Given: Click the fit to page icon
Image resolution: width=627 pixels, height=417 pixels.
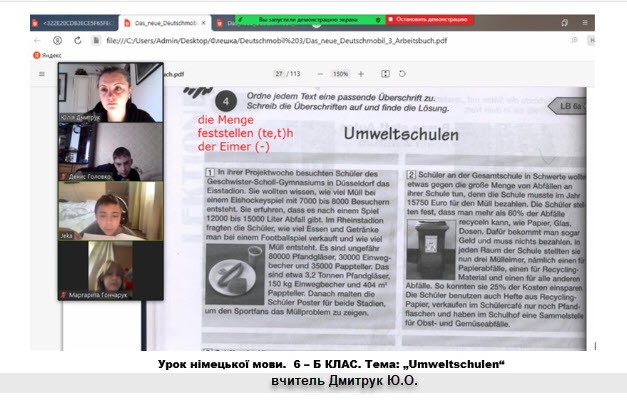Looking at the screenshot, I should click(x=385, y=74).
